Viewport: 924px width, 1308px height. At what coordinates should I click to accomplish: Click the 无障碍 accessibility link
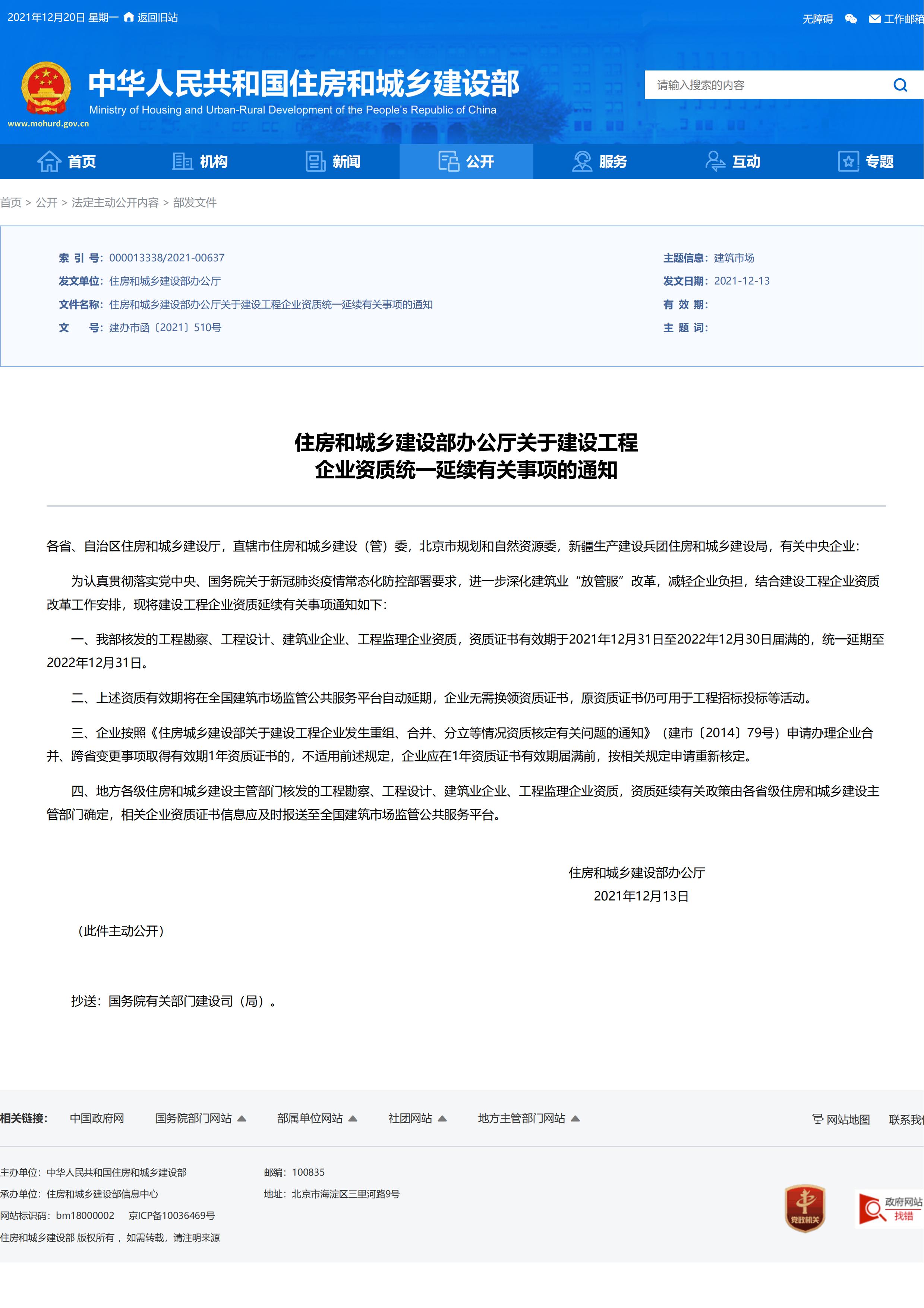coord(817,19)
